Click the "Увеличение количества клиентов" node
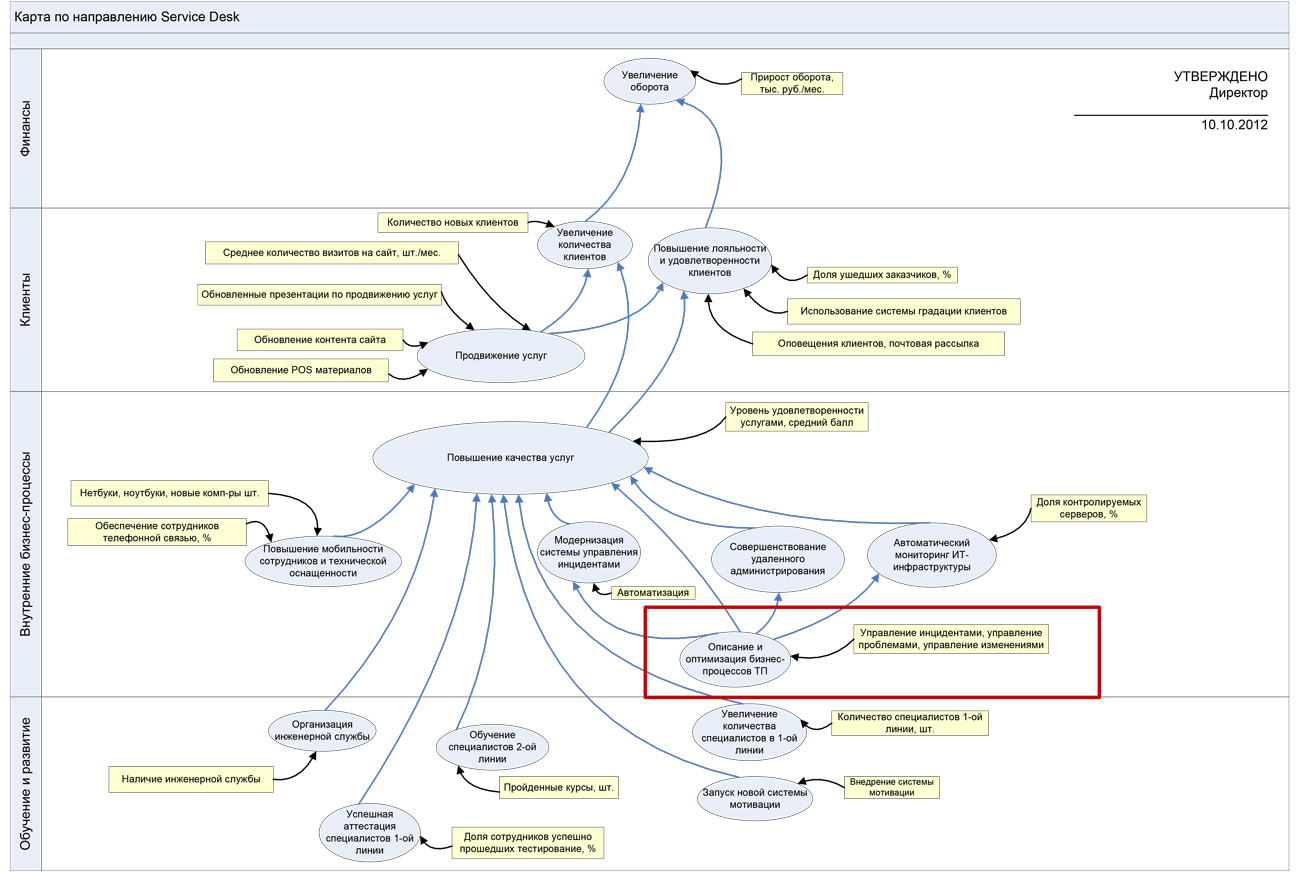The image size is (1300, 872). [x=587, y=244]
